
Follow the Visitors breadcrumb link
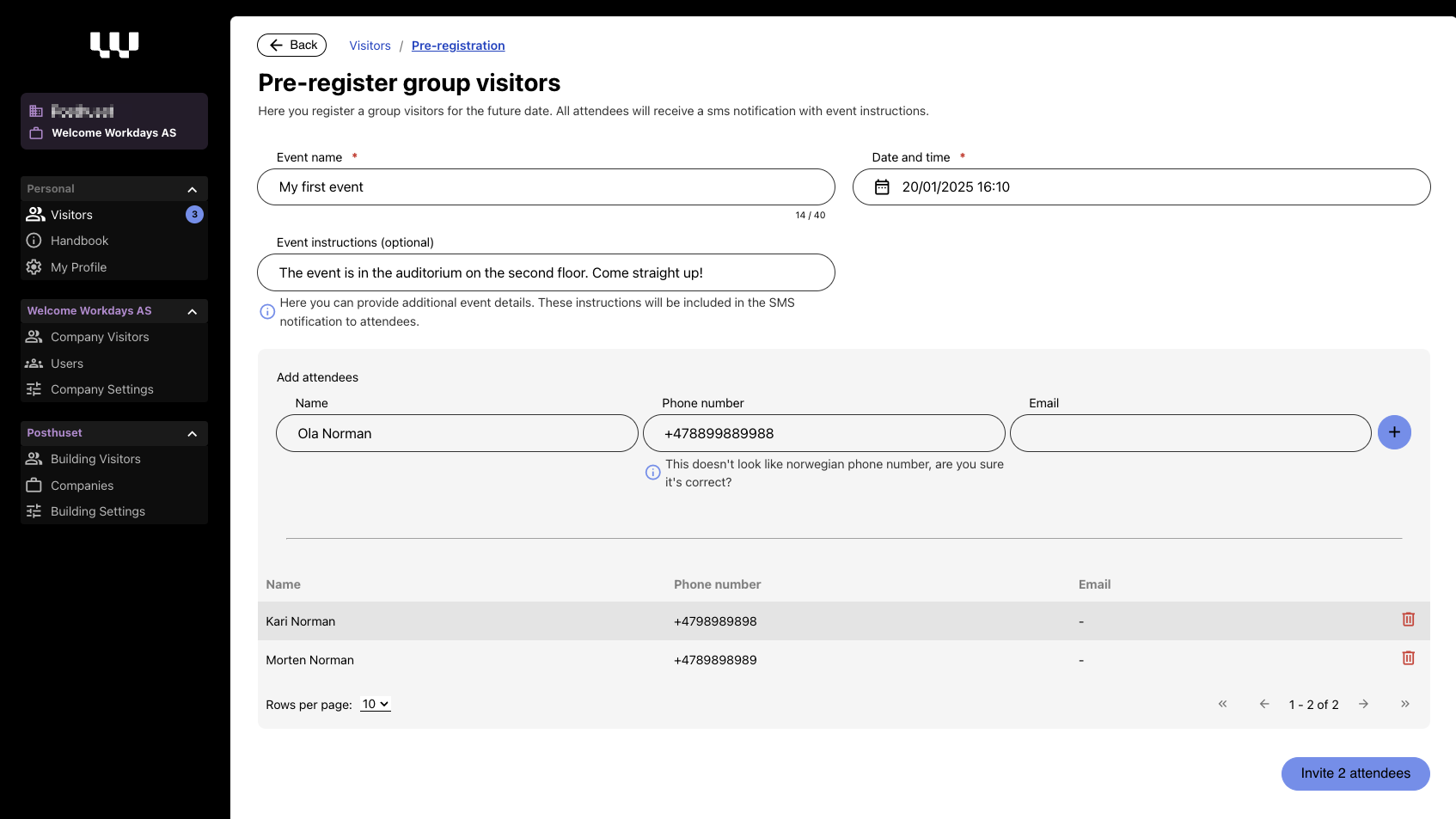click(370, 46)
